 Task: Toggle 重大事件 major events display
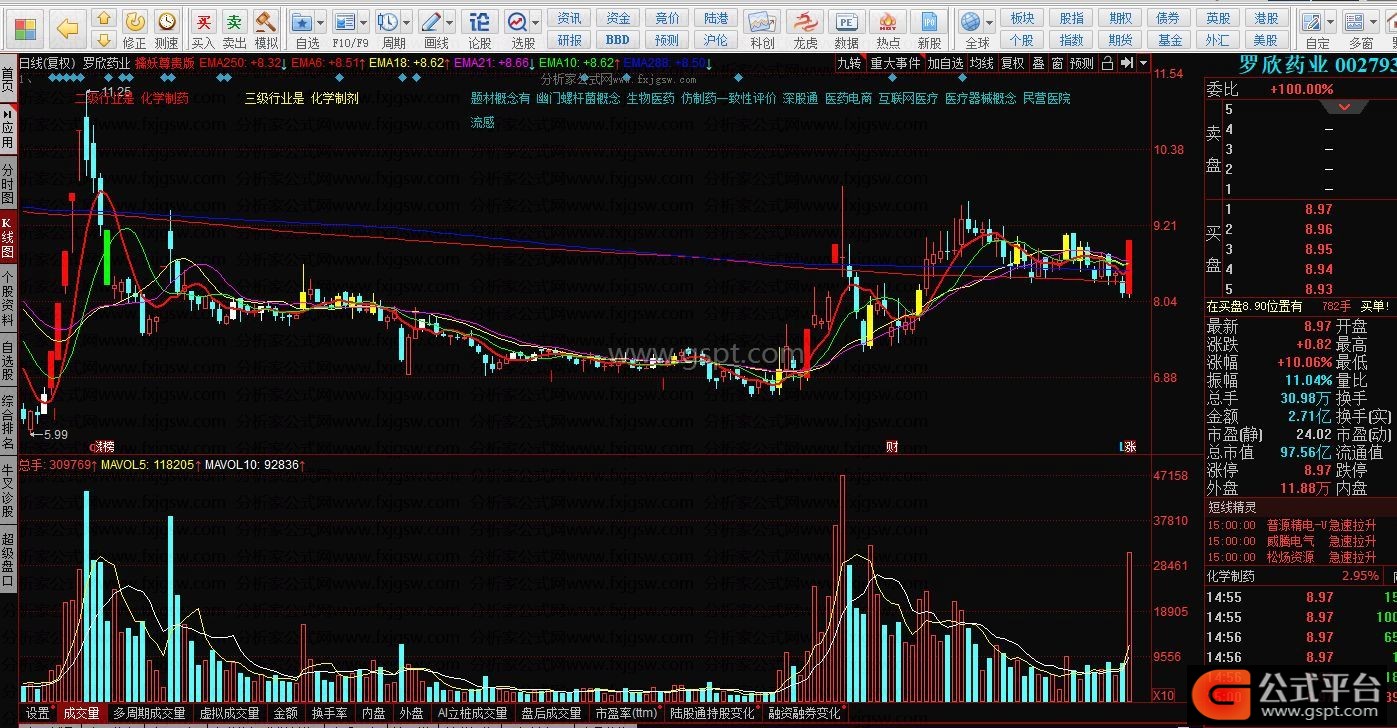click(896, 63)
